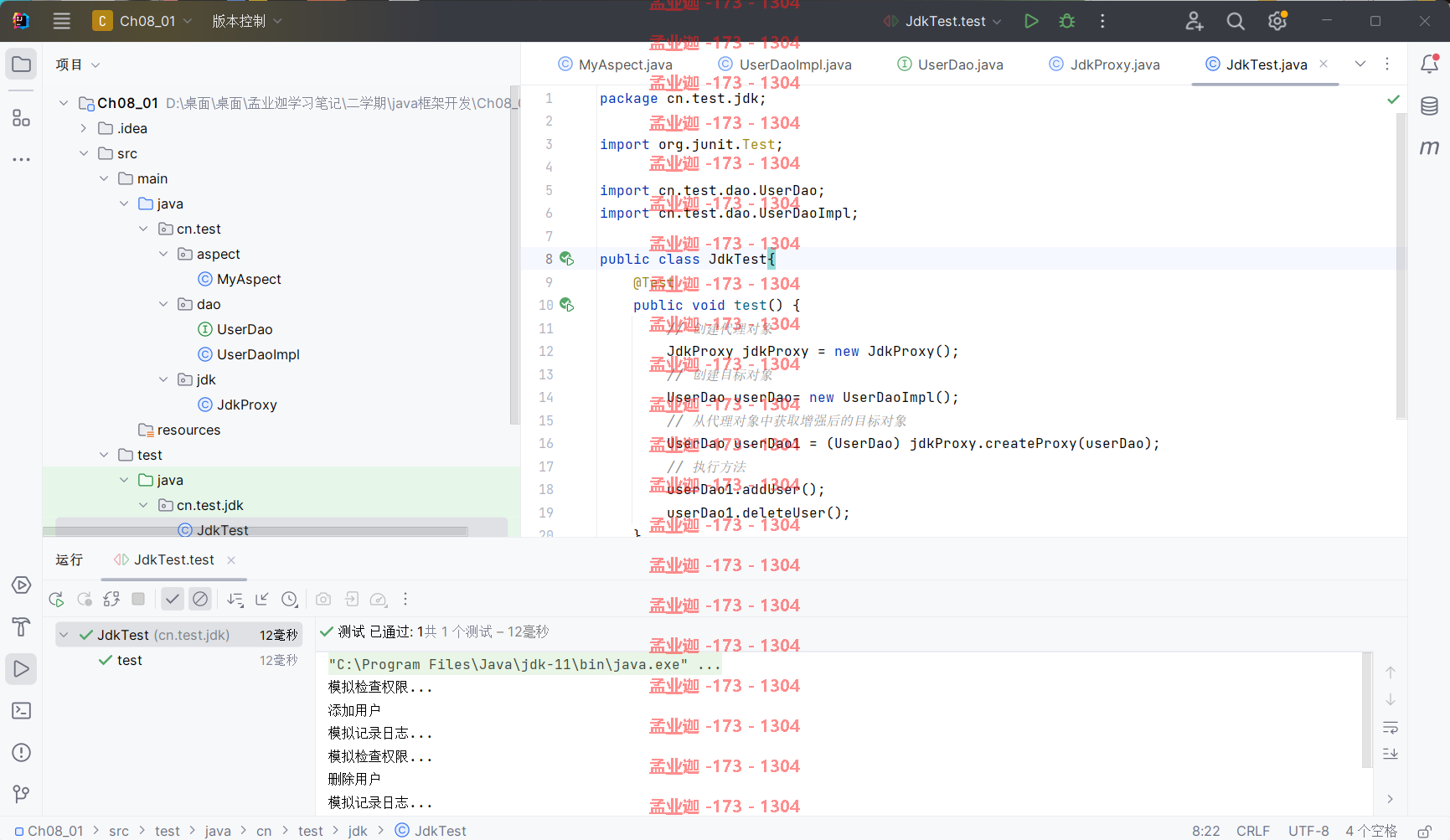The image size is (1450, 840).
Task: Open more run actions menu in title bar
Action: [1102, 21]
